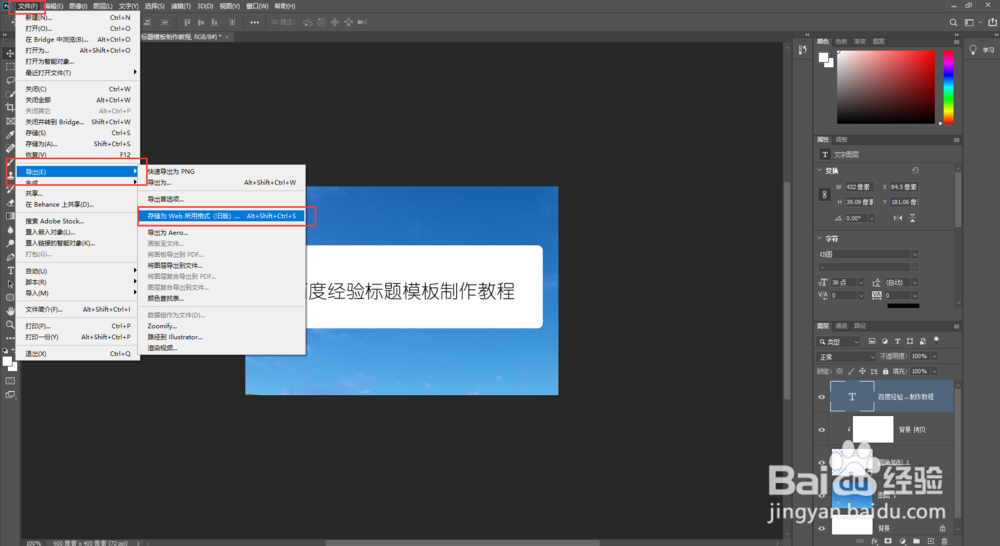
Task: Hide the 背景 拷贝 layer eye
Action: (821, 429)
